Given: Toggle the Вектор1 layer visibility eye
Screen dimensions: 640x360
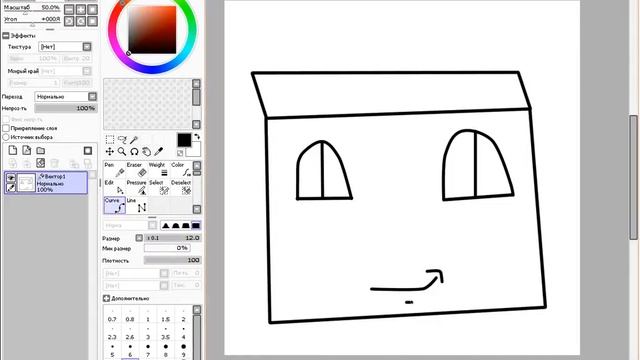Looking at the screenshot, I should coord(11,178).
